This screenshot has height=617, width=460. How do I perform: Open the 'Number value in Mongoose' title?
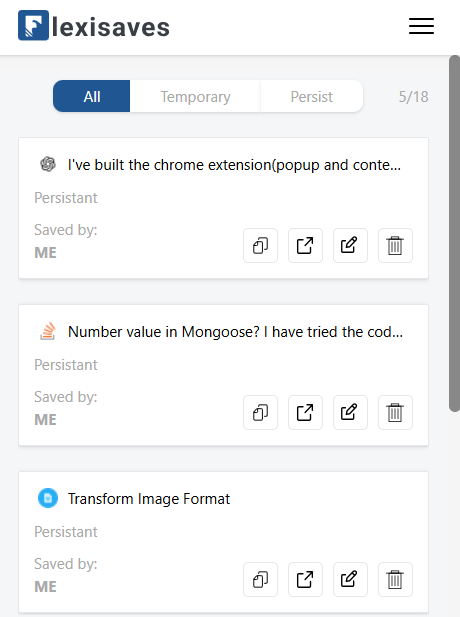(x=235, y=332)
